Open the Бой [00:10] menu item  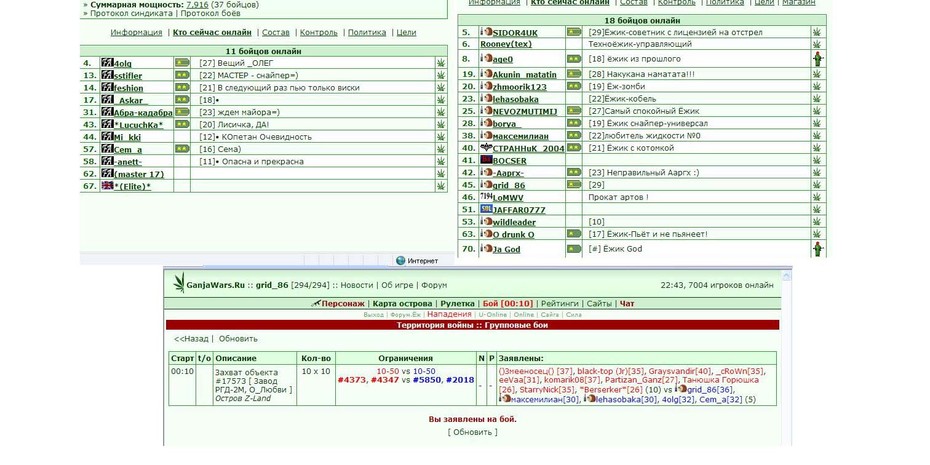click(x=508, y=304)
